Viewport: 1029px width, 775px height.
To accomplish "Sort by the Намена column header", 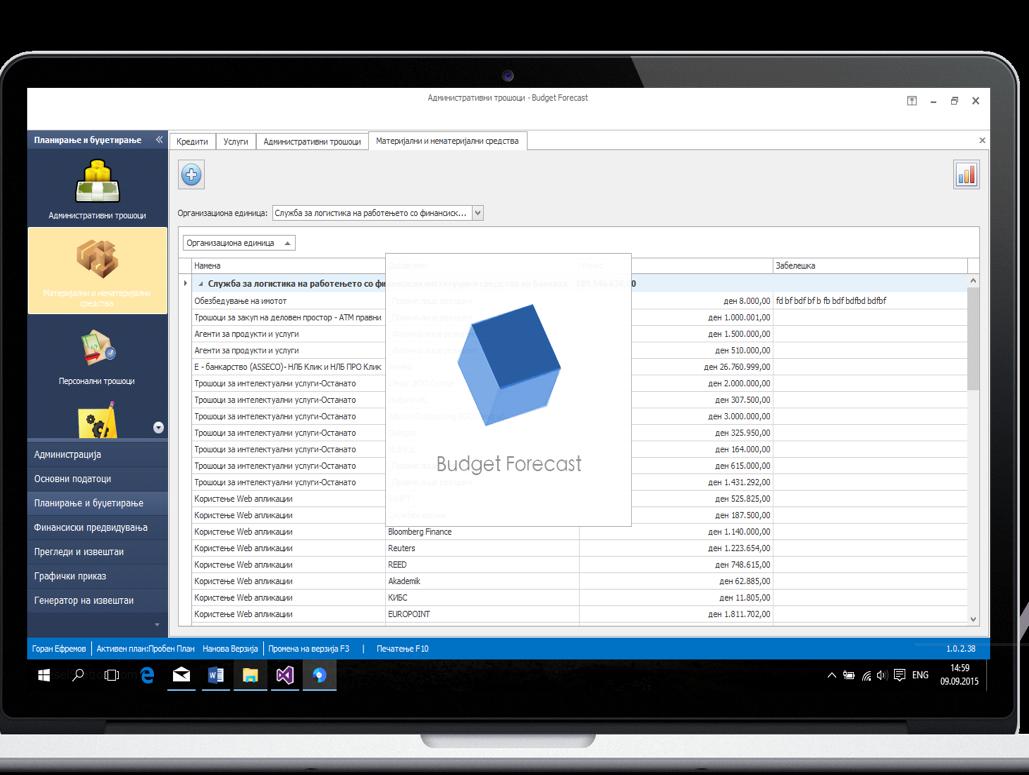I will tap(288, 266).
